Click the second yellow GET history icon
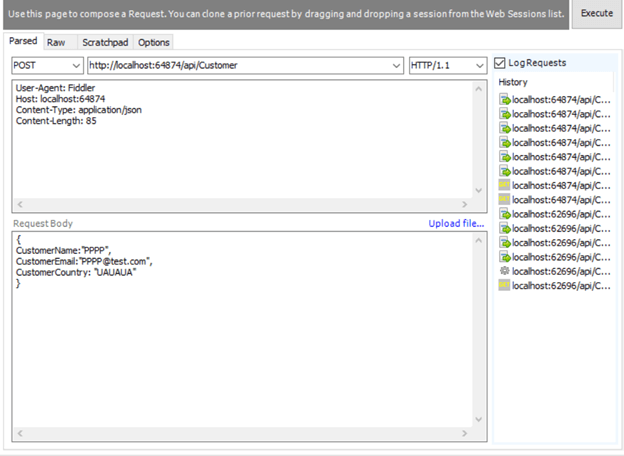Viewport: 624px width, 456px height. (x=504, y=199)
